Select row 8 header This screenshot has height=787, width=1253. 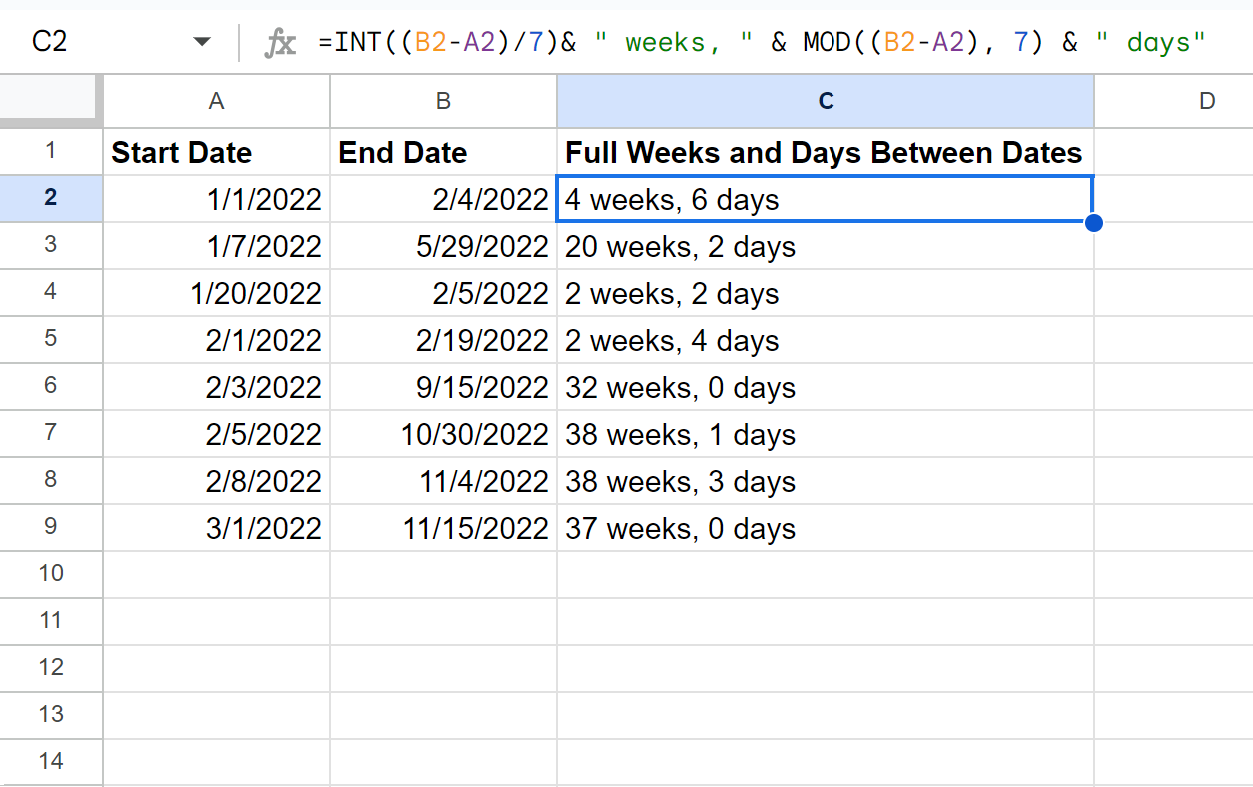pyautogui.click(x=51, y=481)
